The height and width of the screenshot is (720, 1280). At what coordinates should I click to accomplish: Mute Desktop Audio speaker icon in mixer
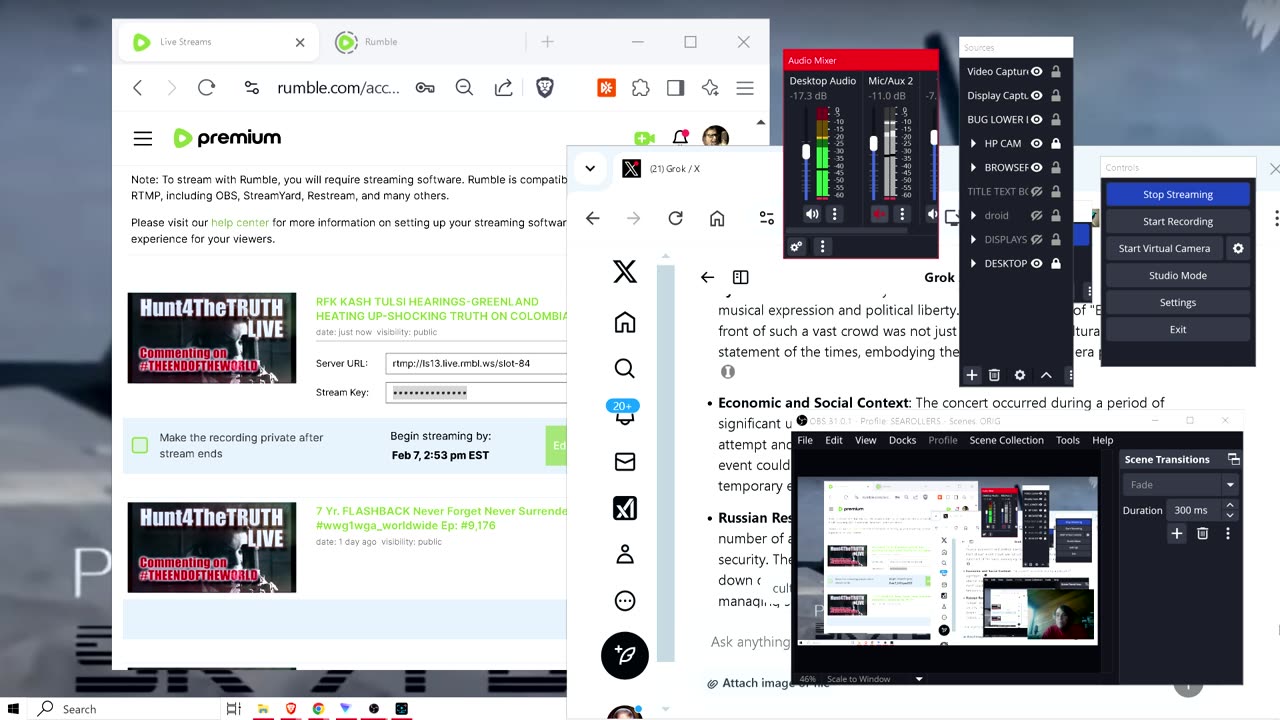click(x=812, y=214)
